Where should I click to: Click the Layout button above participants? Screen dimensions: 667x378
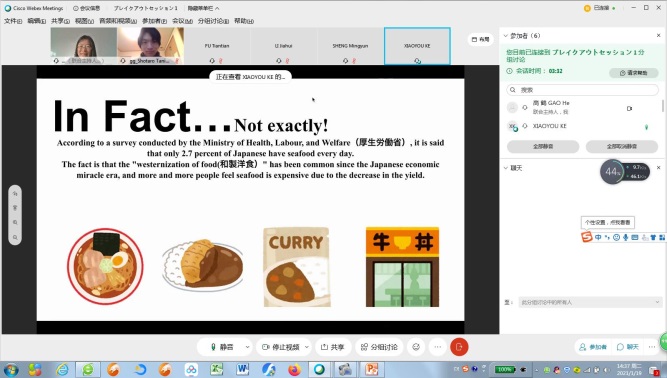(481, 39)
